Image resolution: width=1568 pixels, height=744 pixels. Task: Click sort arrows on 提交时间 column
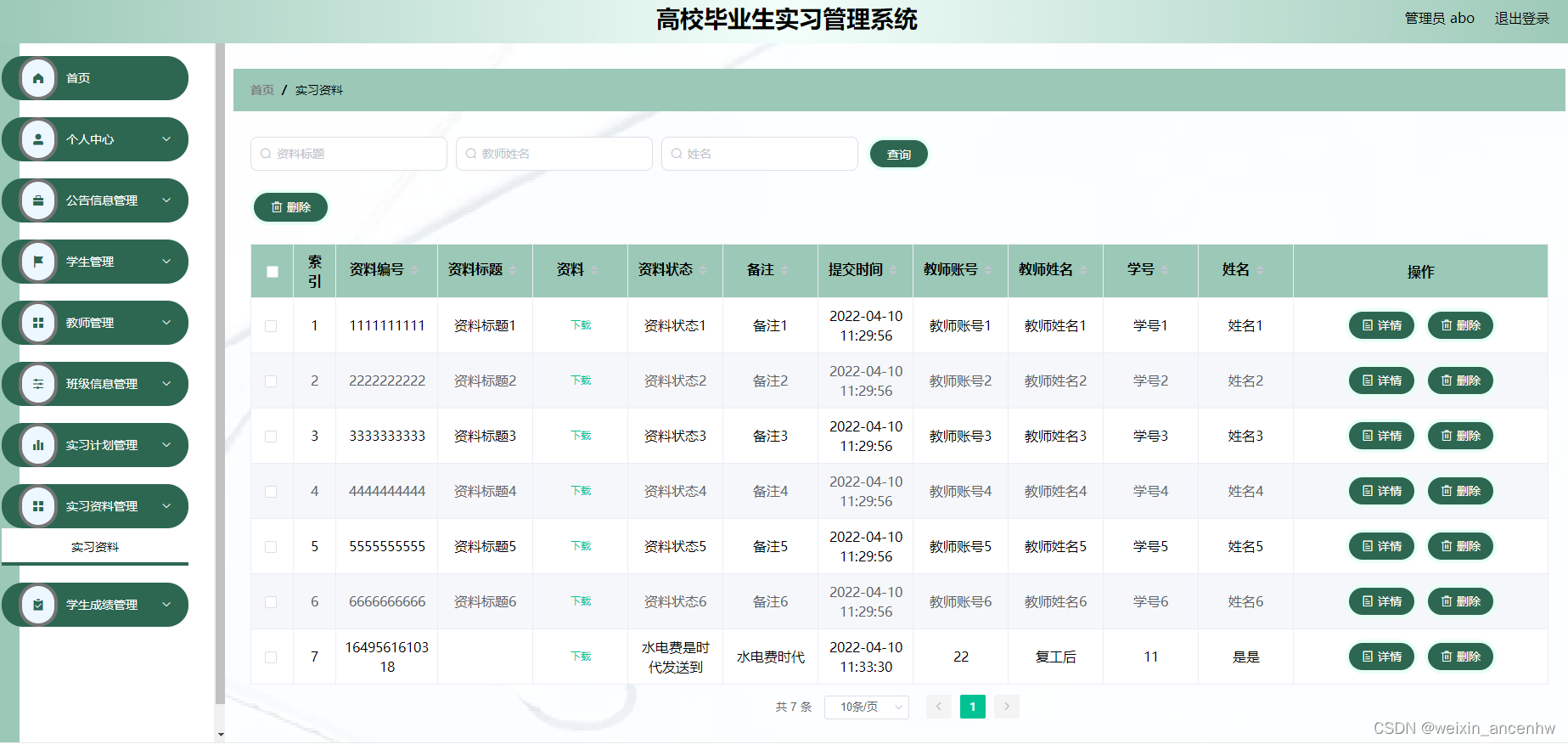(x=893, y=270)
